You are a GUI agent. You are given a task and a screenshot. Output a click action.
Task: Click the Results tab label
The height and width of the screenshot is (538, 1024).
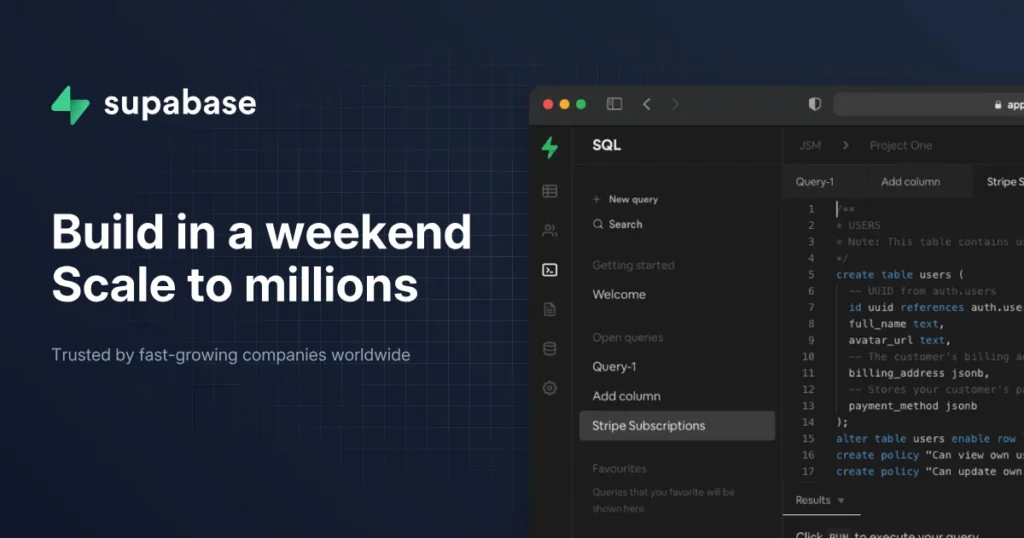click(812, 500)
